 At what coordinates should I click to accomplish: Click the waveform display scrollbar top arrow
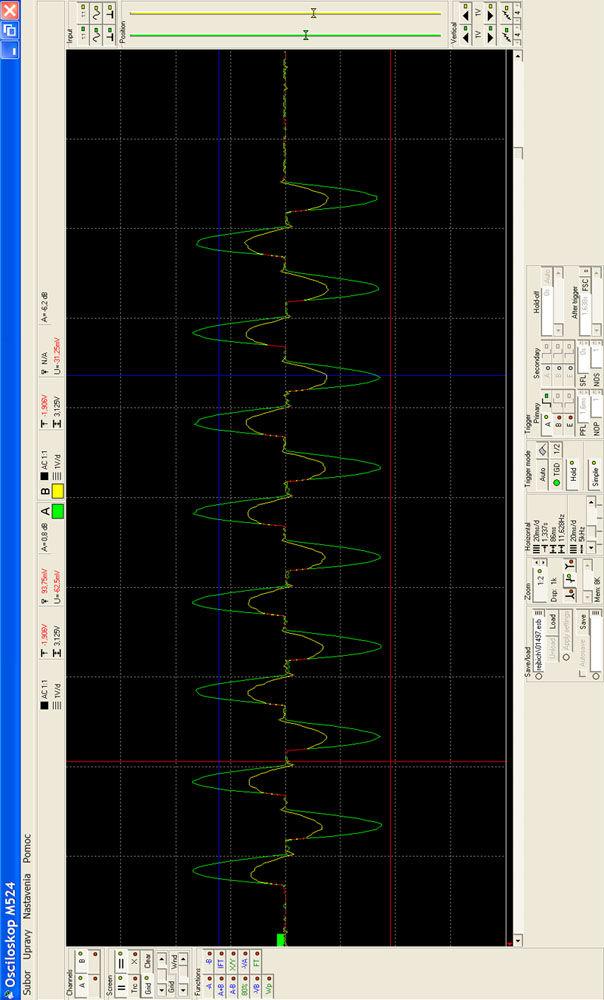pos(517,55)
